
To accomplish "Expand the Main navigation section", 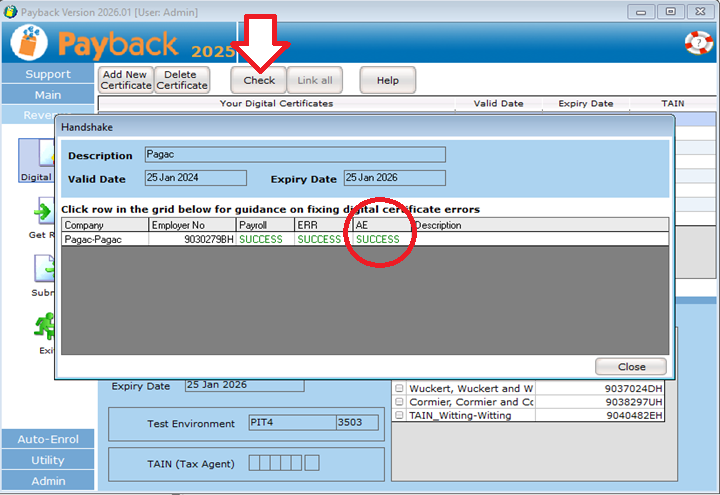I will pos(48,95).
